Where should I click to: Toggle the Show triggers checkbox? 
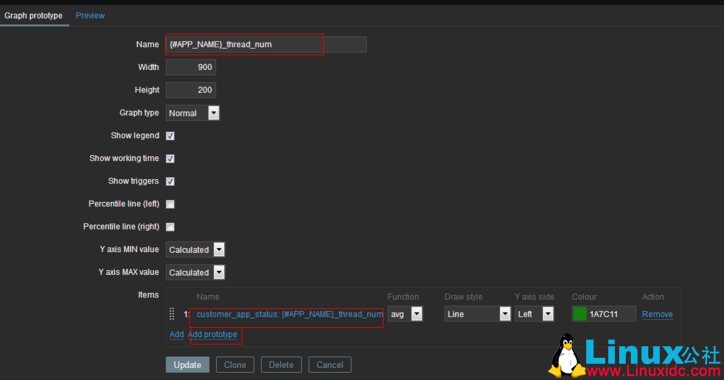(170, 181)
